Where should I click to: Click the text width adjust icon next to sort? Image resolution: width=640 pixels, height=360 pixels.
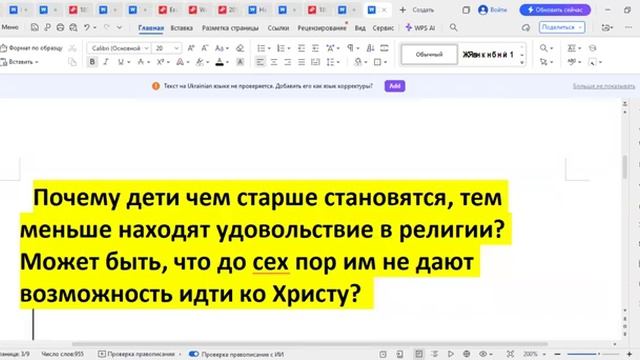tap(384, 48)
